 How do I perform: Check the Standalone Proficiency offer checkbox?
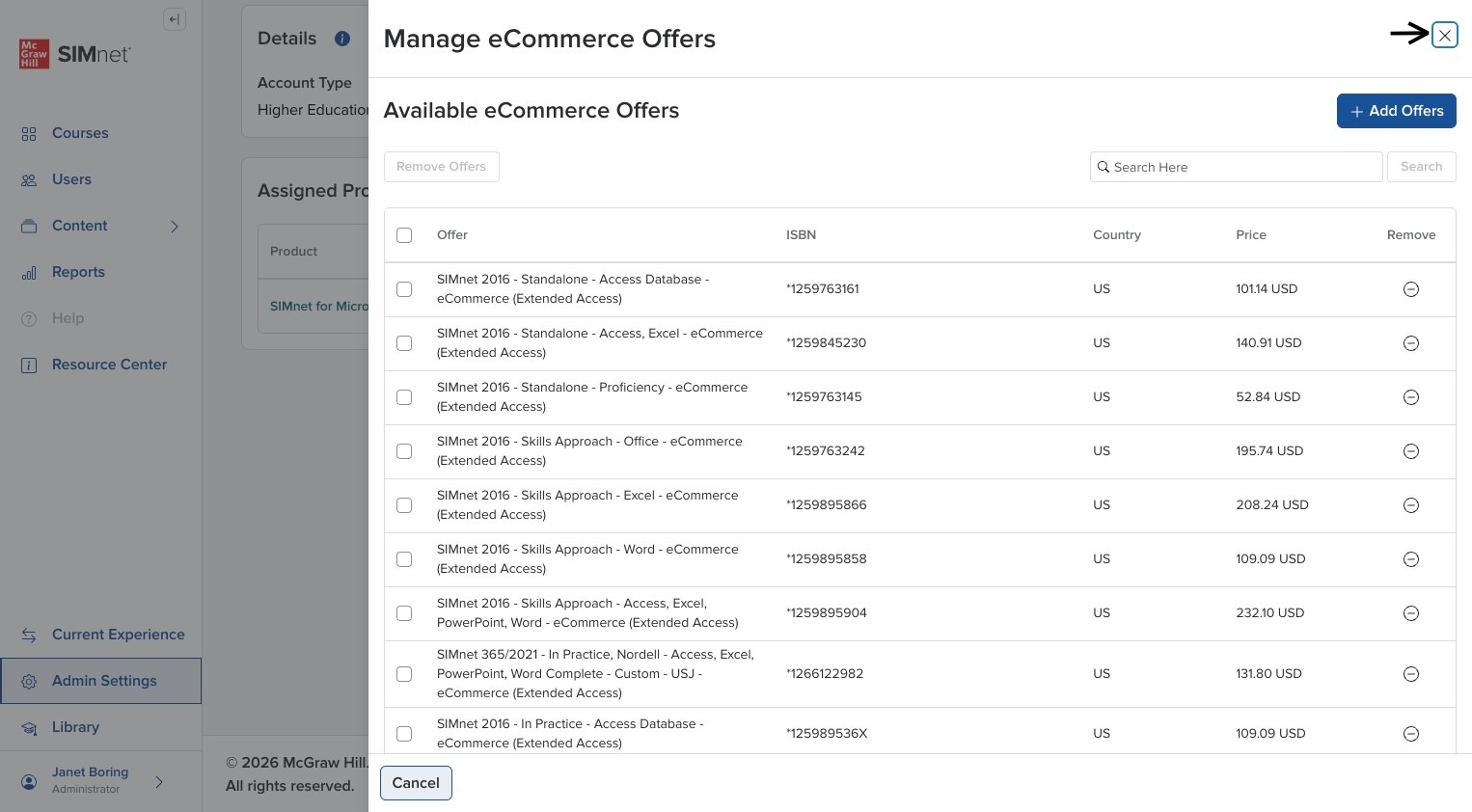coord(404,397)
